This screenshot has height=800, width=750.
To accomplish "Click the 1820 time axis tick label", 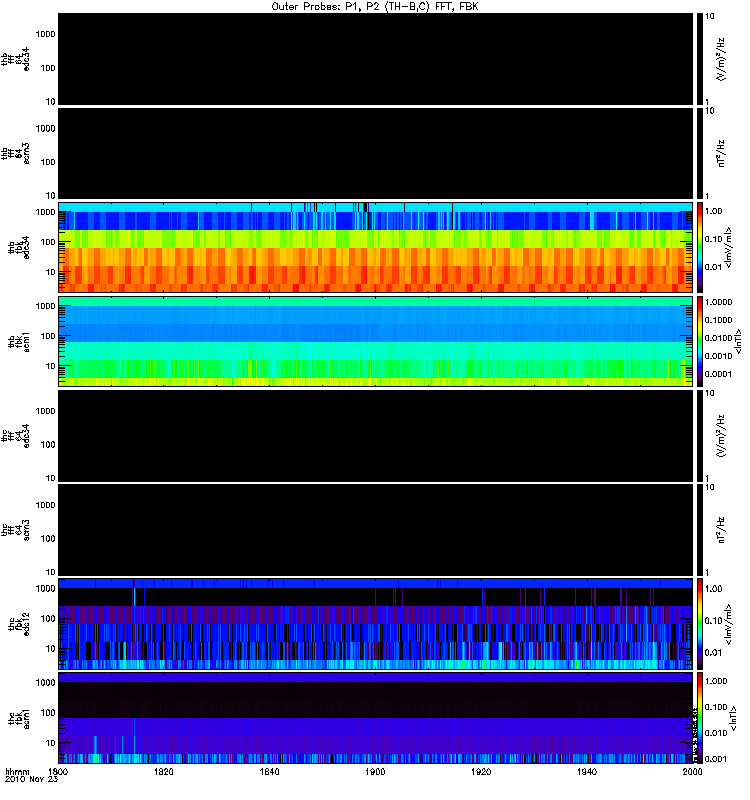I will coord(164,771).
